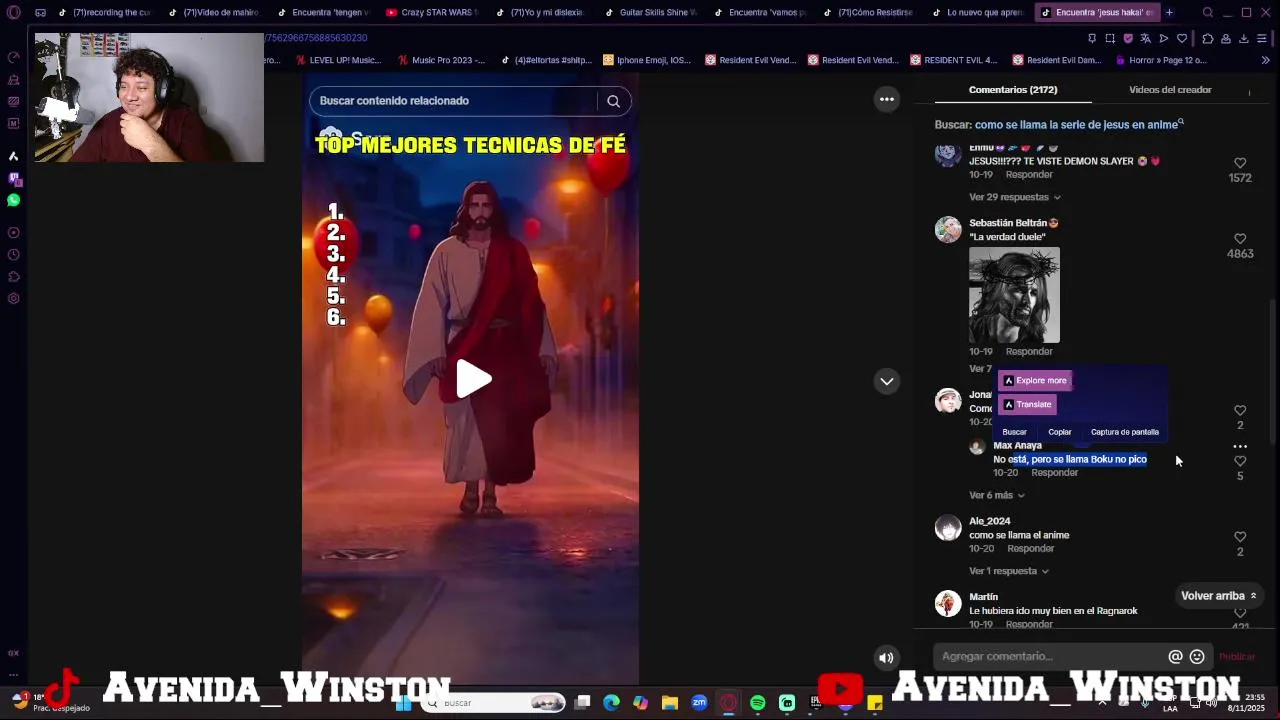Click the 'Volver arriba' button
1280x720 pixels.
click(1218, 596)
